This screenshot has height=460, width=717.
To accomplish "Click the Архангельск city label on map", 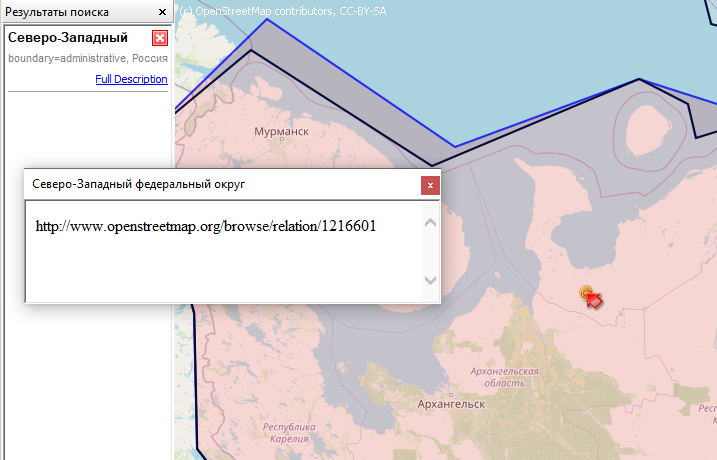I will [450, 404].
